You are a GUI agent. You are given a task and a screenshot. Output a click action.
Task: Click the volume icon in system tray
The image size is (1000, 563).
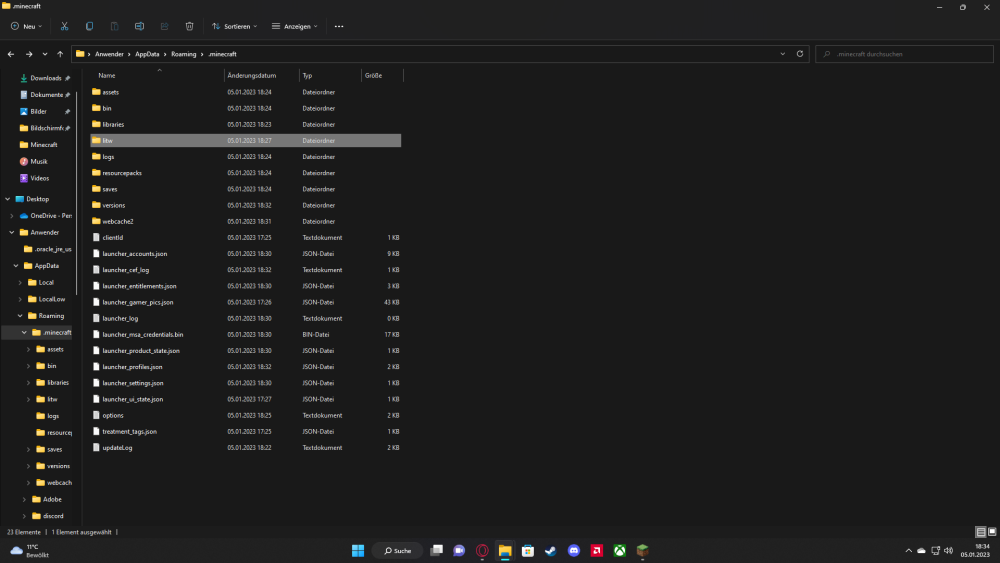pos(948,550)
